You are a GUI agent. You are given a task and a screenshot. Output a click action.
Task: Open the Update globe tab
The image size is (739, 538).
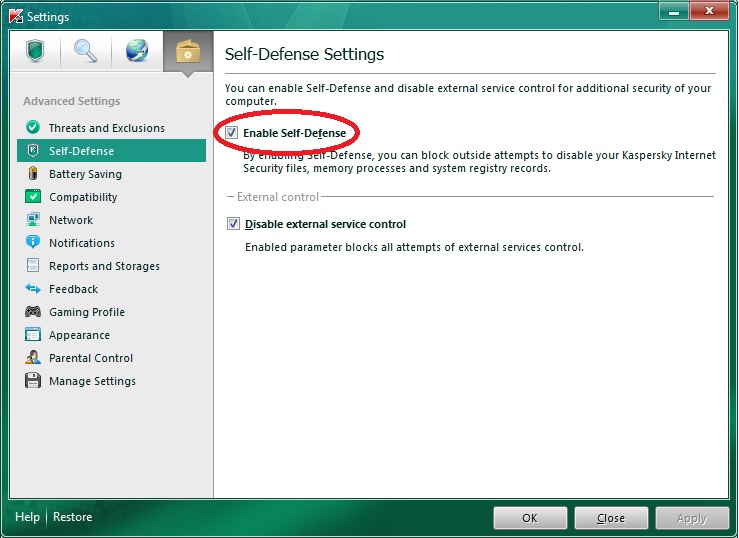click(x=137, y=51)
